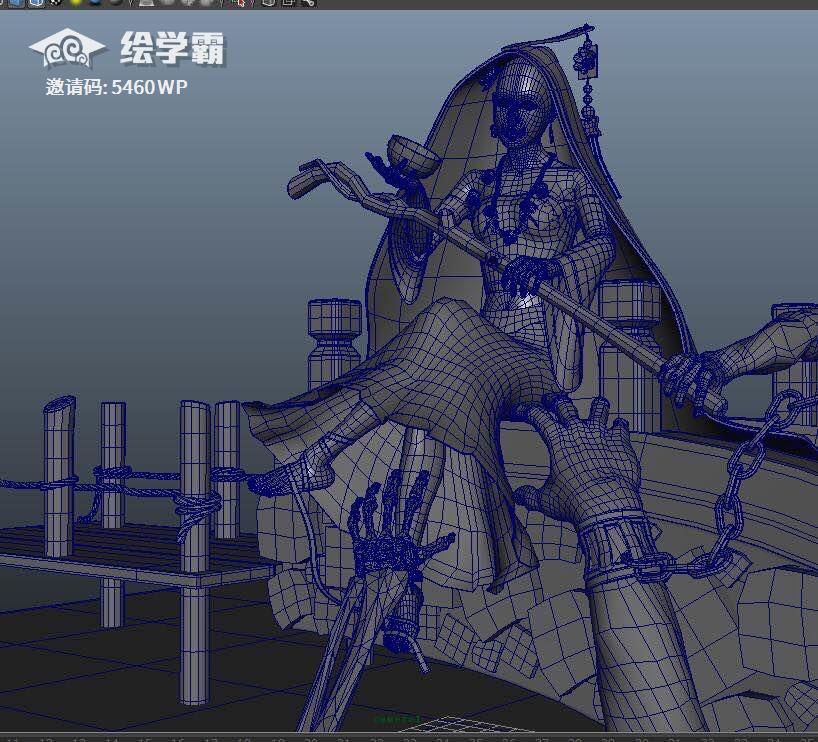Enable textured display via the checker icon
Screen dimensions: 818x742
tap(55, 2)
